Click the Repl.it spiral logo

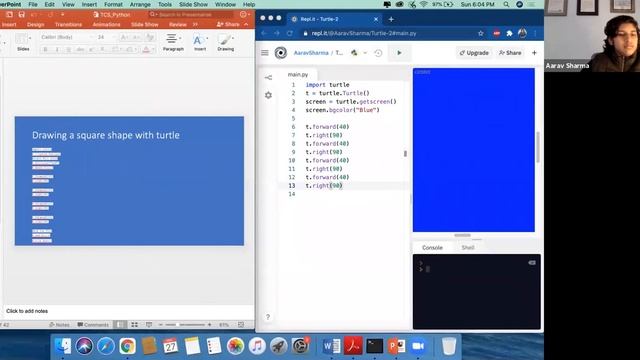point(280,53)
